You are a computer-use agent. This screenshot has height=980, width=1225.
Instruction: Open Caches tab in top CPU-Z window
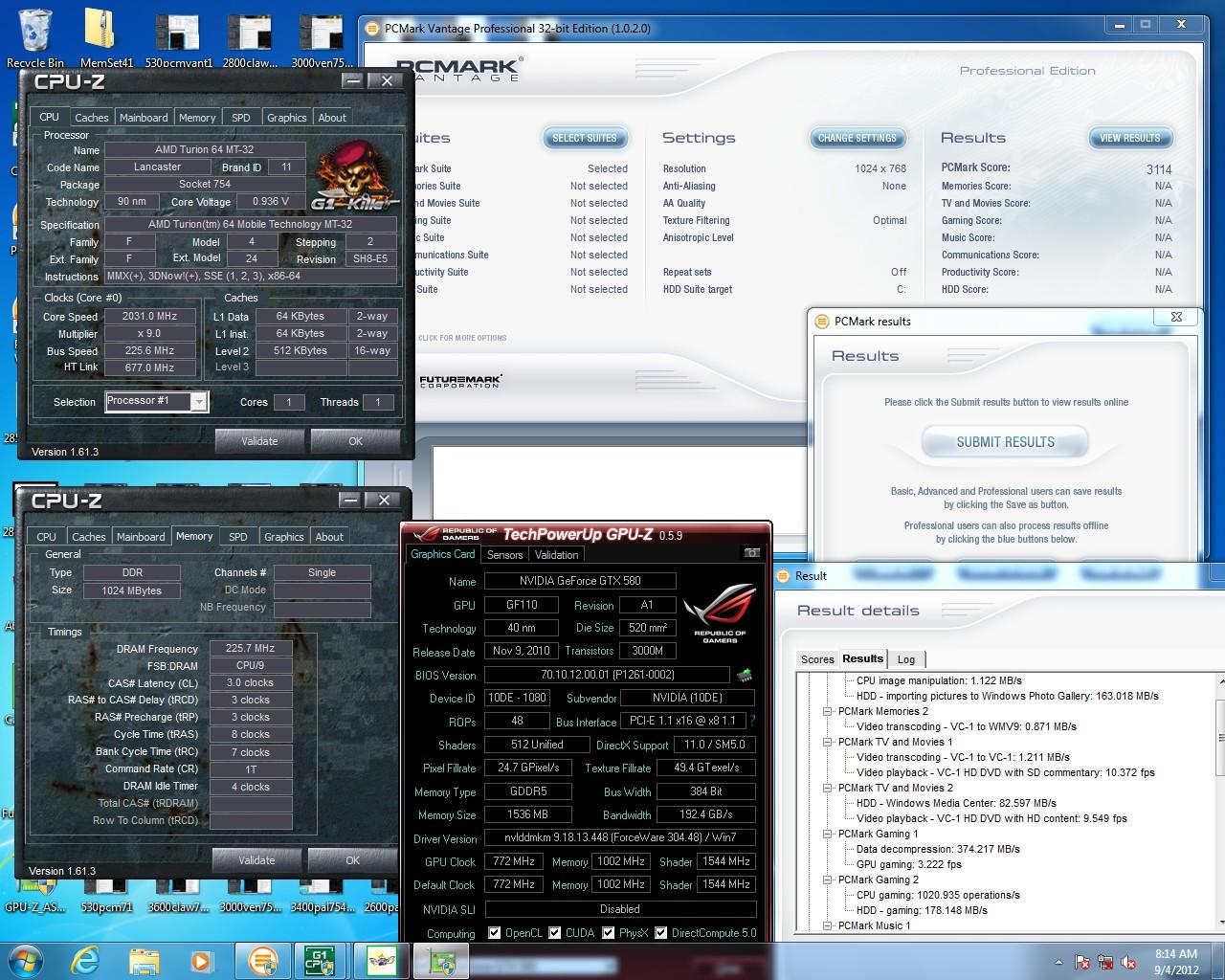(x=91, y=118)
